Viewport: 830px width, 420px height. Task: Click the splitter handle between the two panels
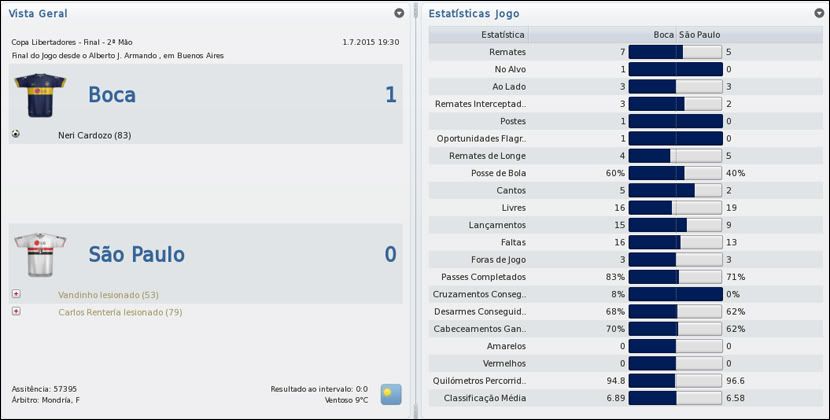[416, 210]
